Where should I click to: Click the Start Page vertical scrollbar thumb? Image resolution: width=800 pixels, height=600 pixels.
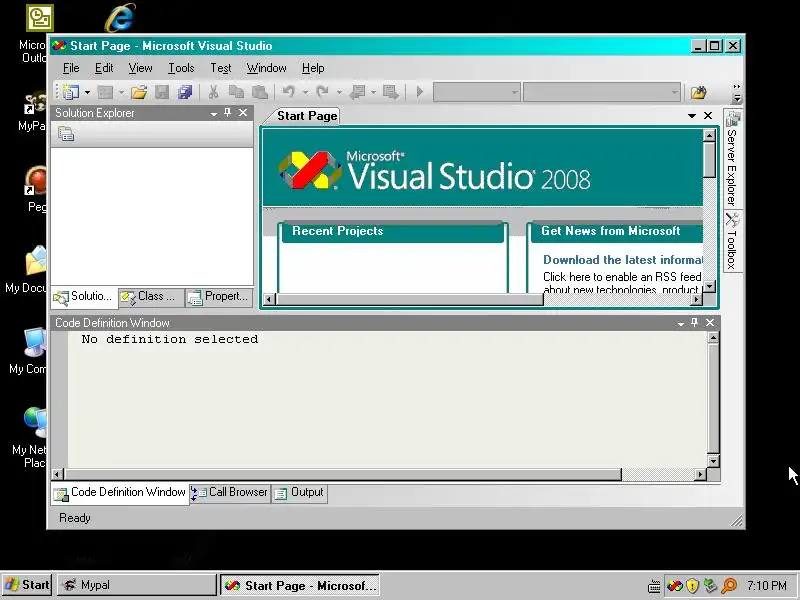click(709, 160)
